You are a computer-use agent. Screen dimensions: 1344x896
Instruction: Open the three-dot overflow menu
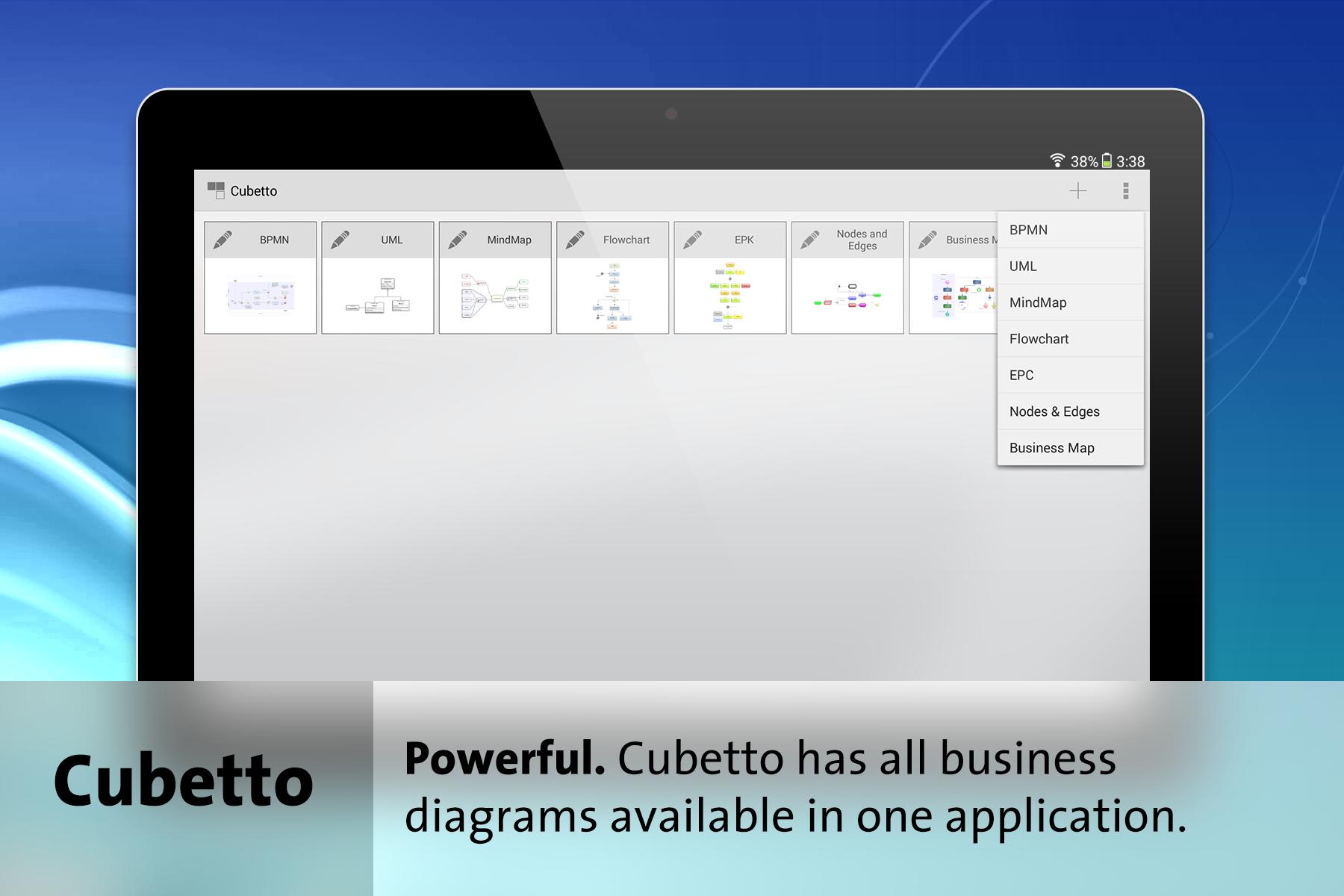(1126, 191)
